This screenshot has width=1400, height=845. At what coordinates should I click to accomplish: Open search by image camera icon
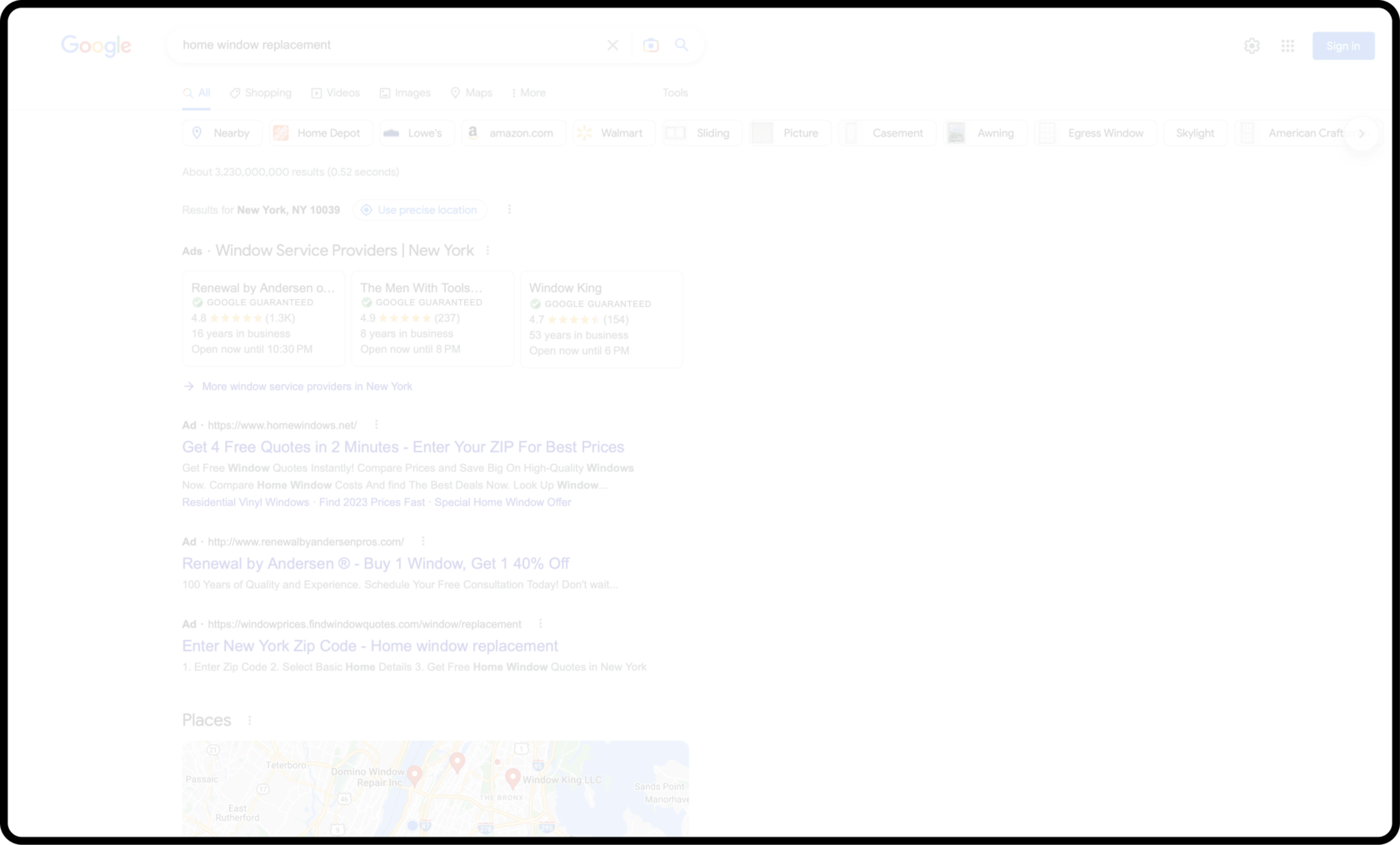651,45
